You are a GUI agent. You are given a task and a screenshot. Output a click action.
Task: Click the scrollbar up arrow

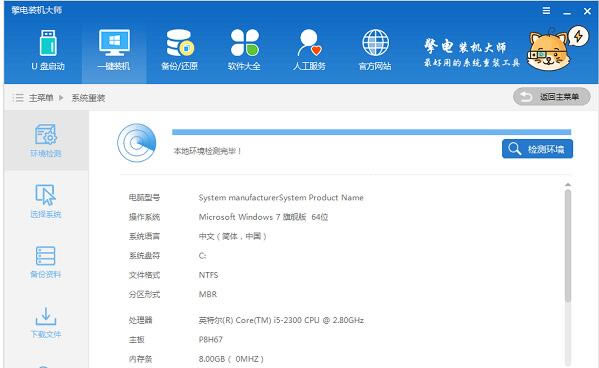pyautogui.click(x=568, y=185)
